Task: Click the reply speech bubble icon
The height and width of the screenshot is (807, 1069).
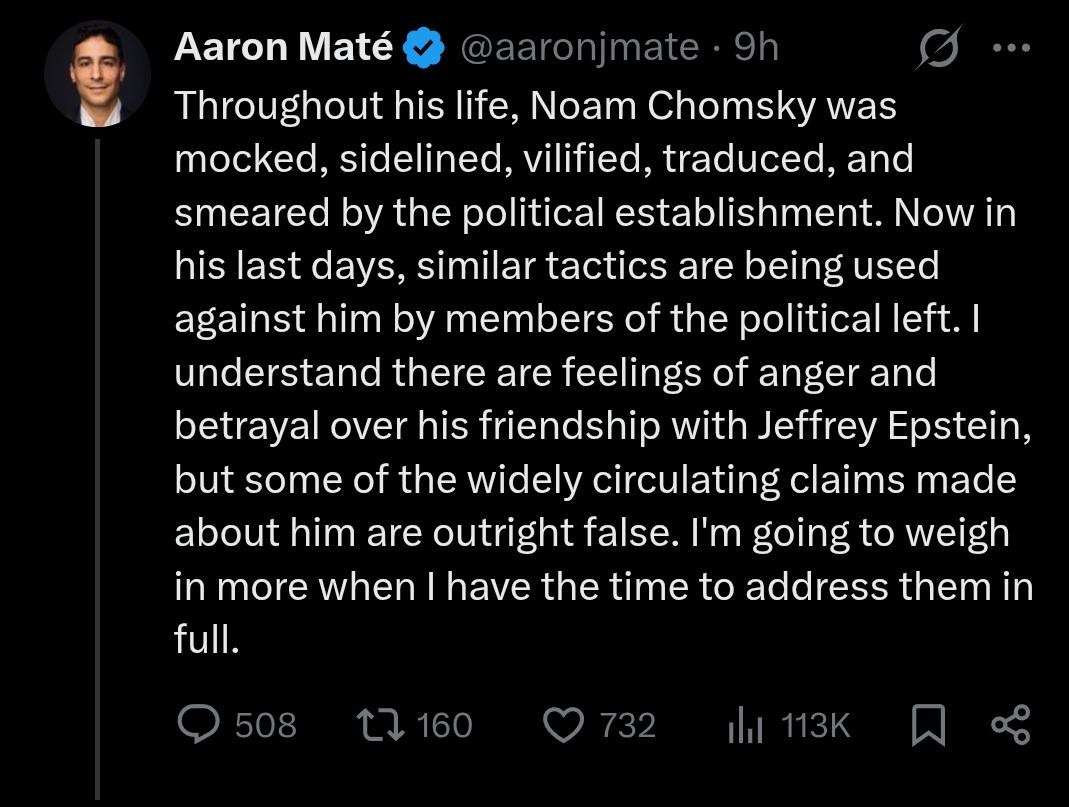Action: [x=198, y=724]
